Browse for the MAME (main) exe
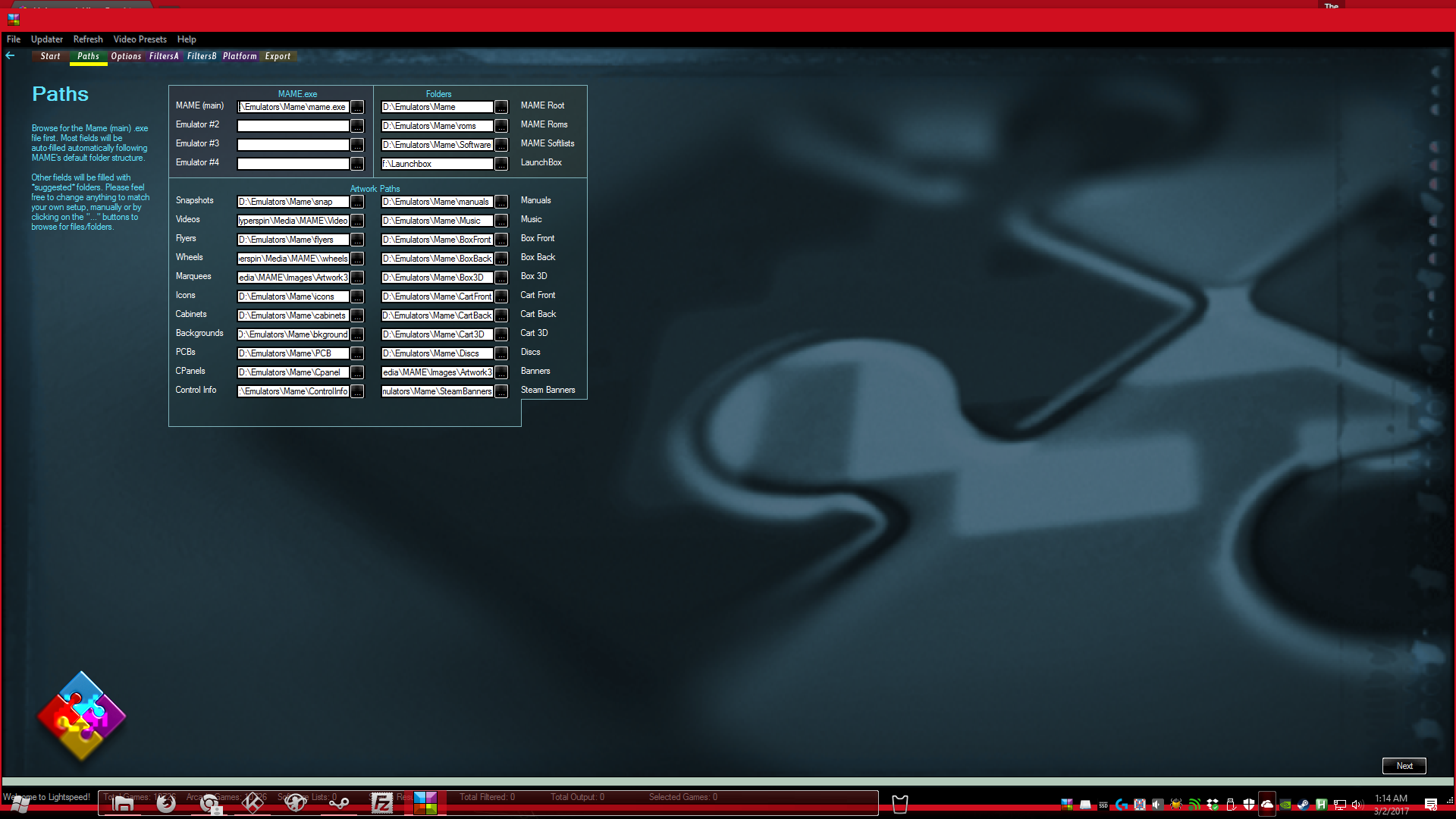The image size is (1456, 819). pyautogui.click(x=357, y=107)
